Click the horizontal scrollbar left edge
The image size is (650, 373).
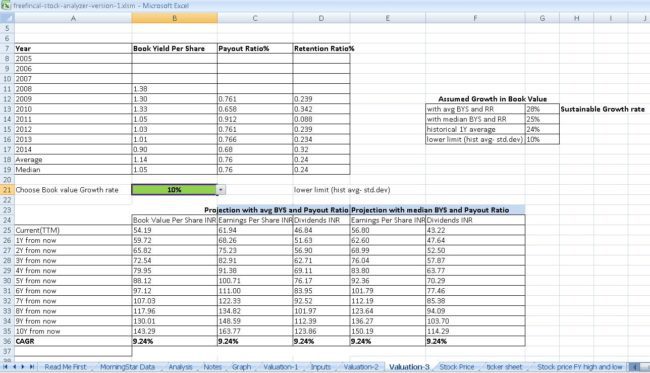(633, 367)
